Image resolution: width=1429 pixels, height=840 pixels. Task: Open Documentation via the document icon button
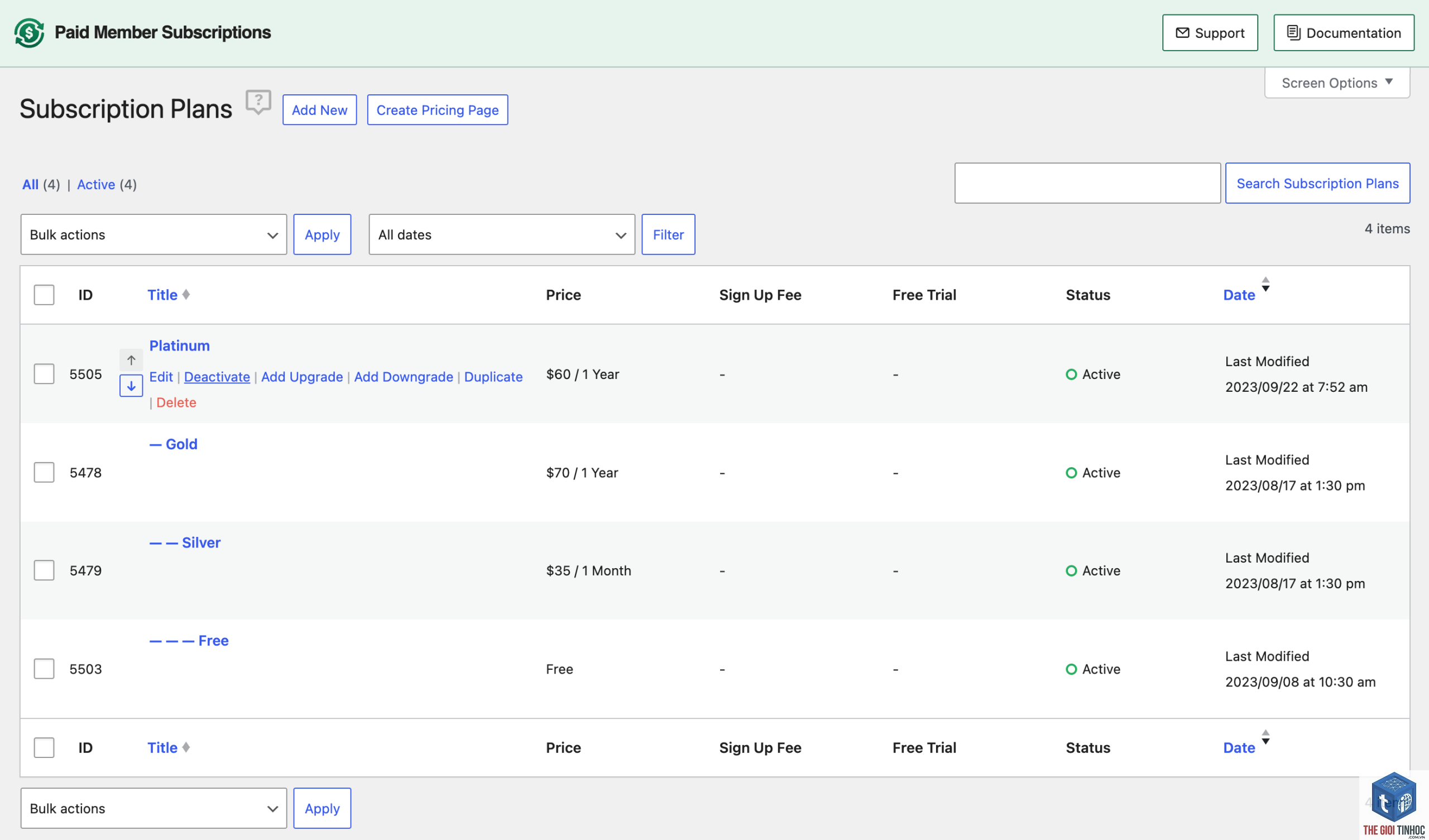pos(1343,33)
